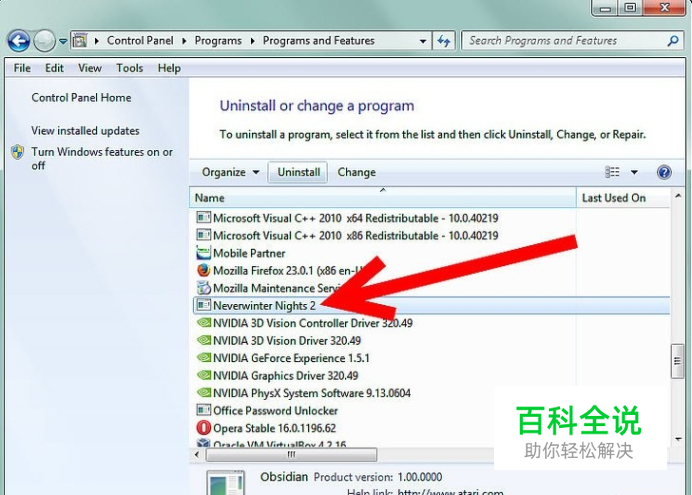Click the shield icon beside Windows features
Viewport: 692px width, 495px height.
18,152
